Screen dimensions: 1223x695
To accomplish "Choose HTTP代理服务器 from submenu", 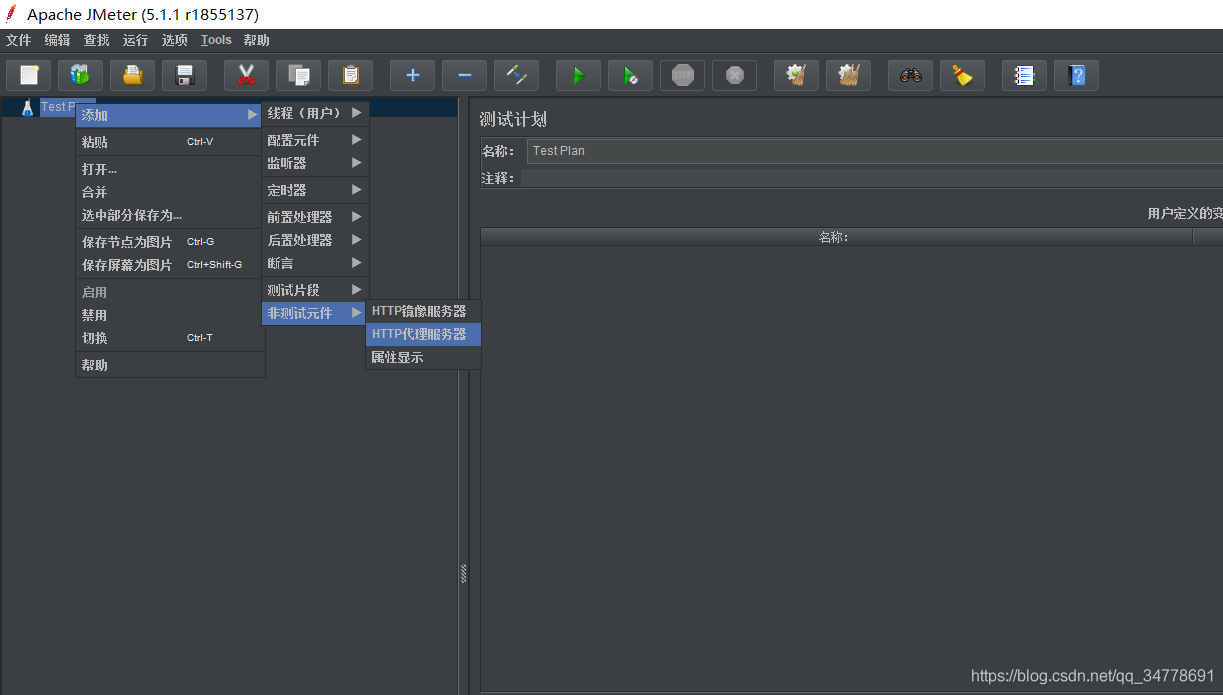I will 424,334.
